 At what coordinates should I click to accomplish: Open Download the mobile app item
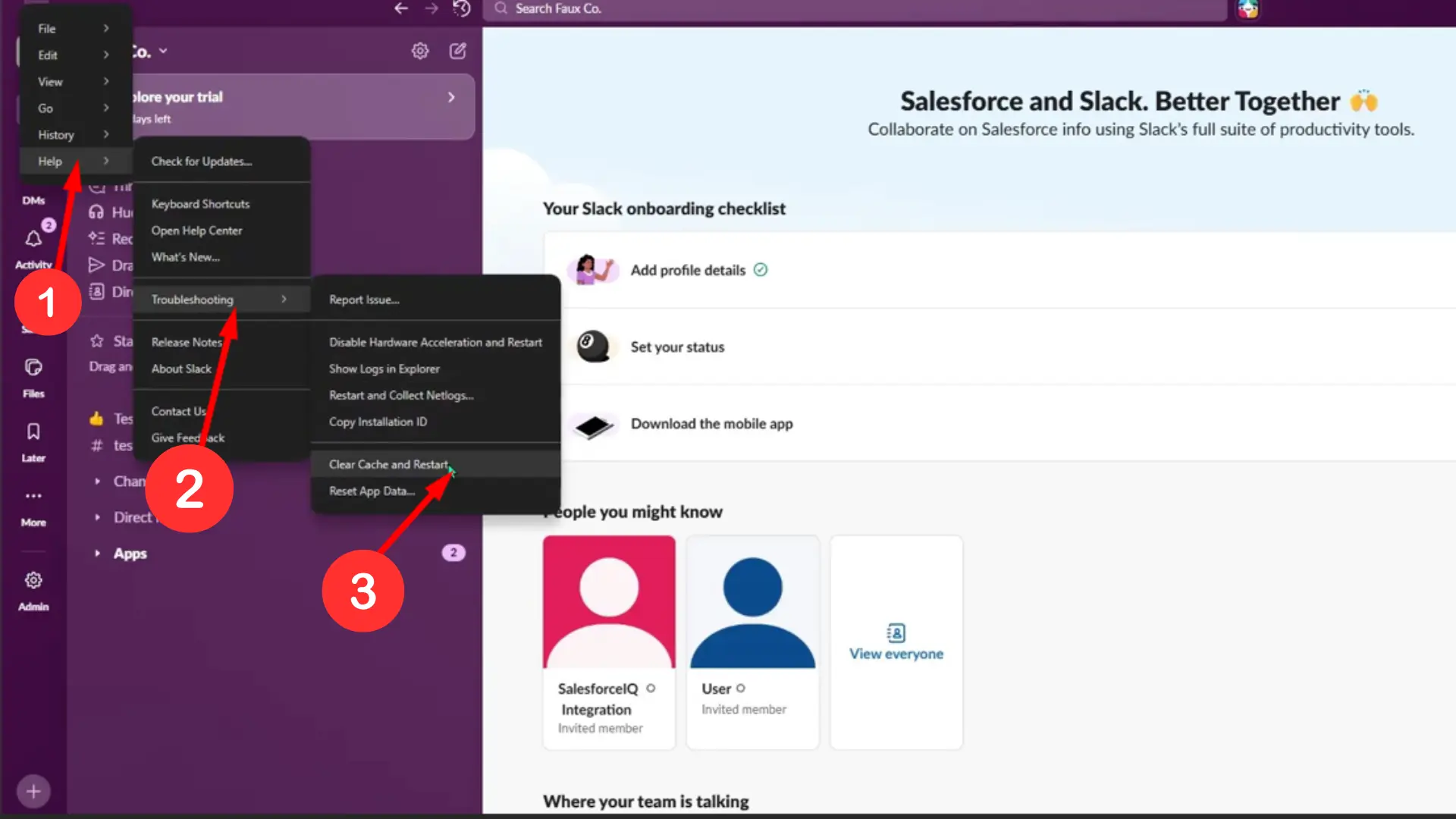(x=999, y=422)
